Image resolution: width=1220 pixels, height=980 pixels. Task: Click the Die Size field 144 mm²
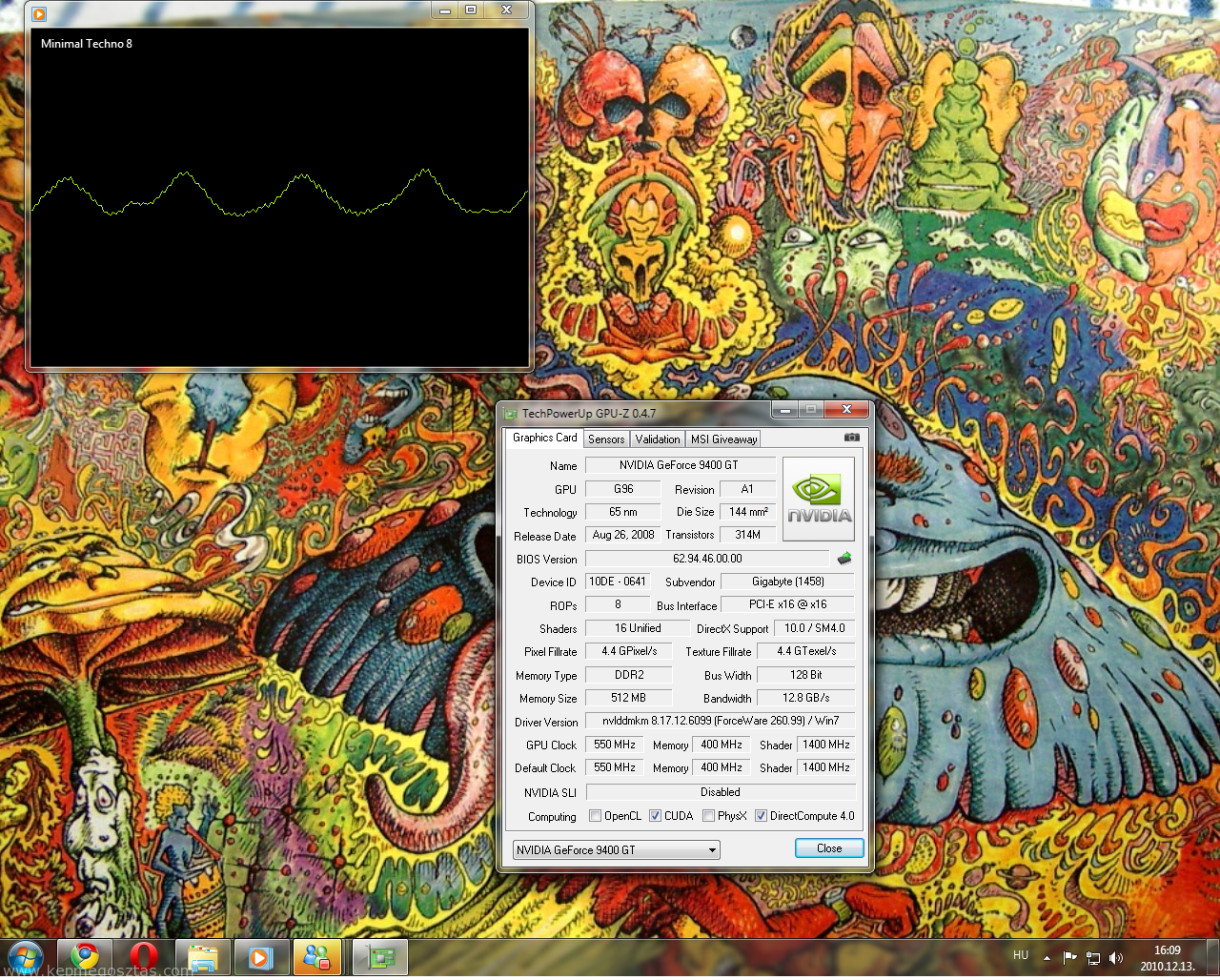748,512
